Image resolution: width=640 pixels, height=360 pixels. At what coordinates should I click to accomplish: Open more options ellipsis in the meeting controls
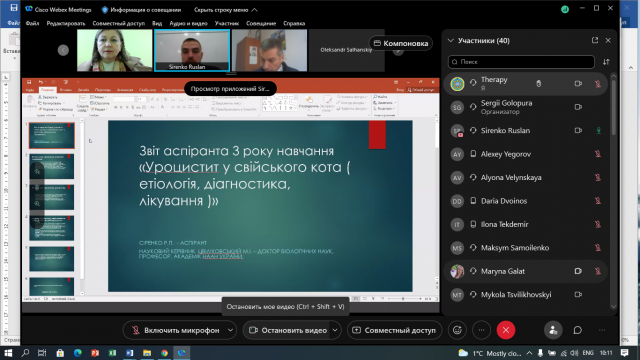click(x=482, y=330)
